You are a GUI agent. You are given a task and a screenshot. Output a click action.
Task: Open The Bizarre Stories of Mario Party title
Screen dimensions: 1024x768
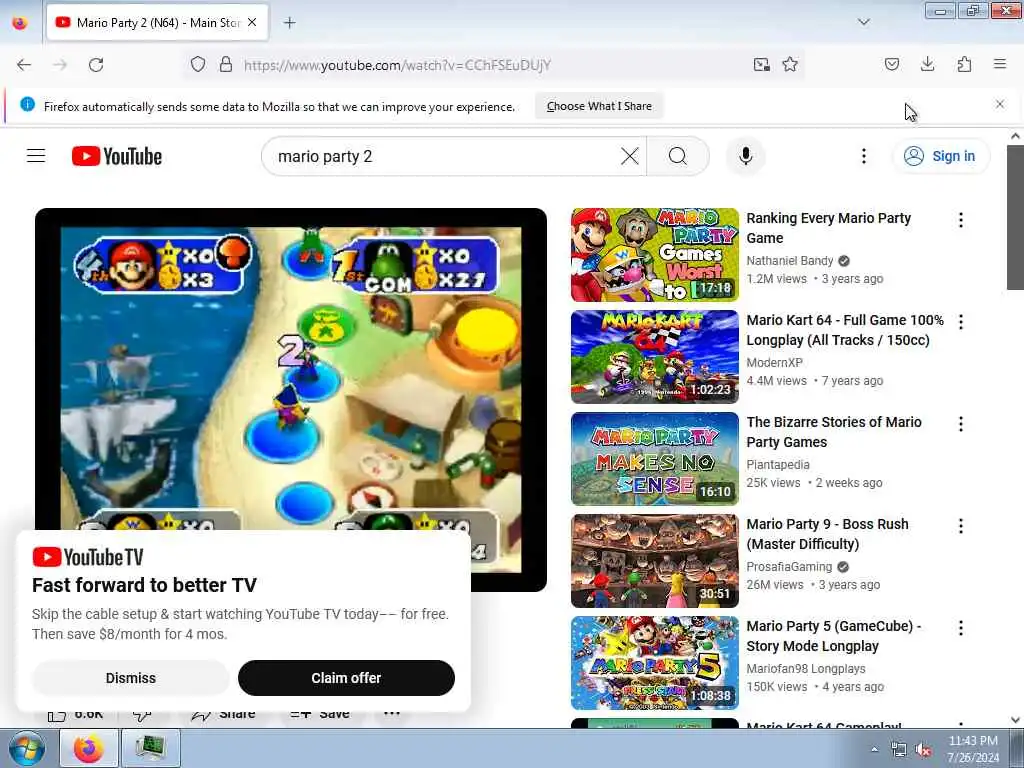point(834,432)
